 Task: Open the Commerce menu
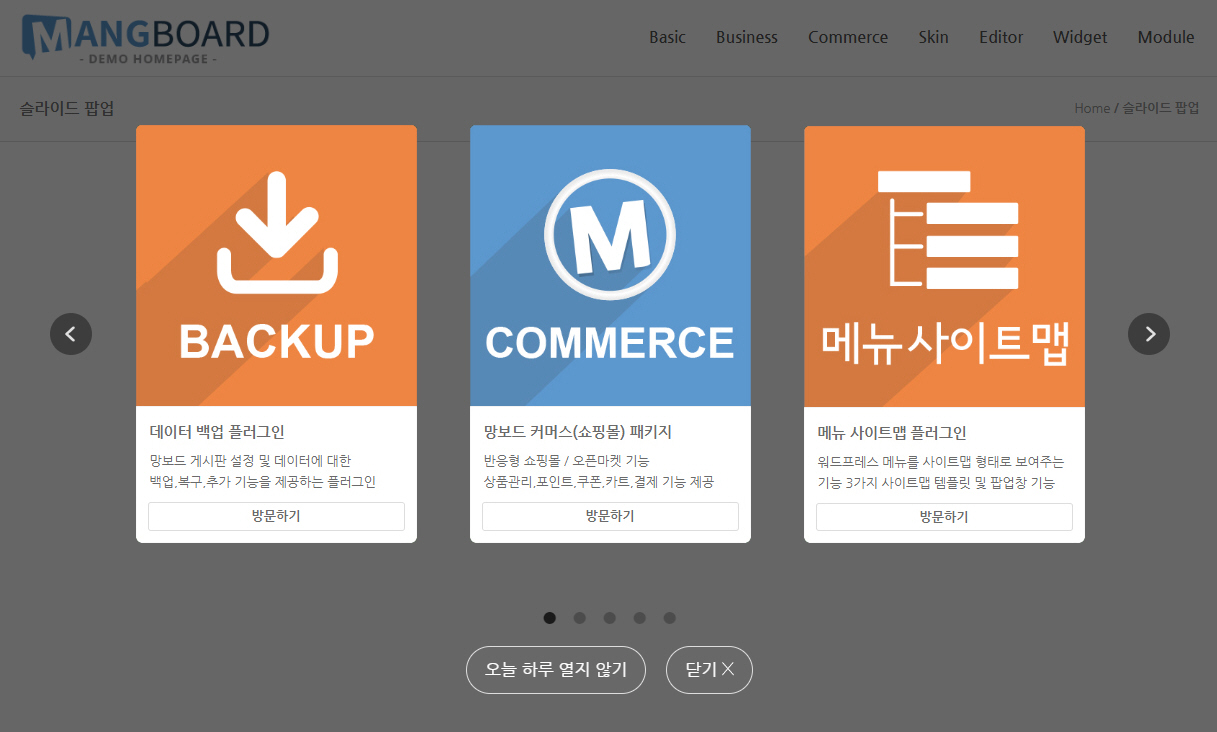pos(848,37)
